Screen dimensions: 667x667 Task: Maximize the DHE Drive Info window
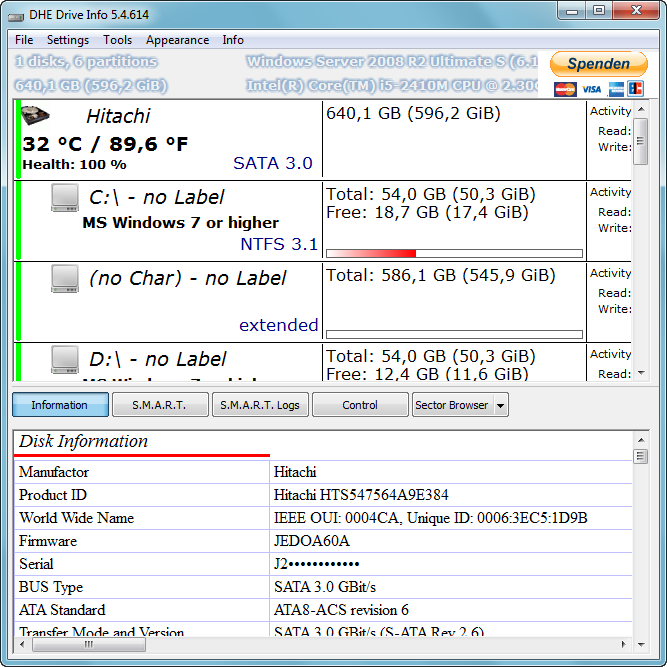pyautogui.click(x=599, y=10)
